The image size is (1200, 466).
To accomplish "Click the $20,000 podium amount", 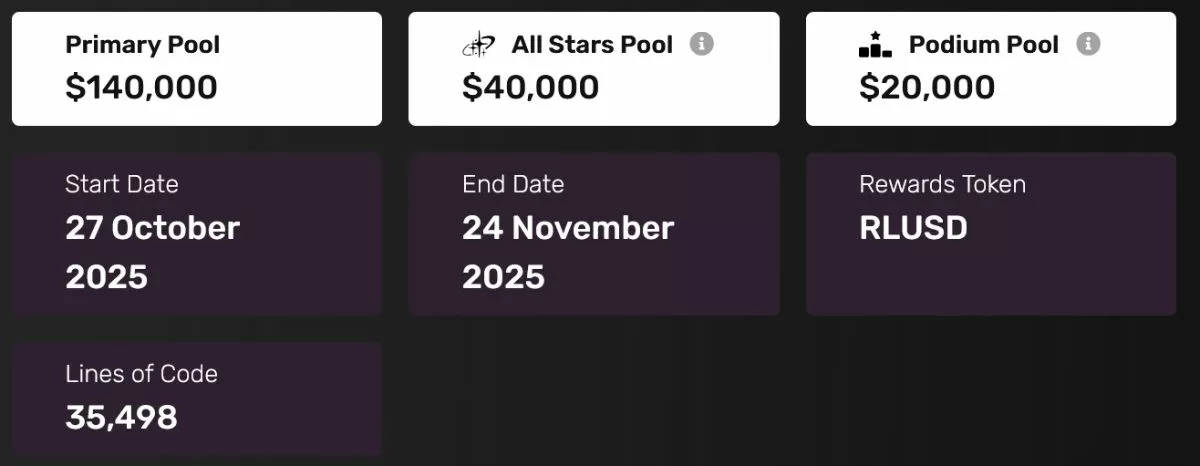I will point(927,88).
